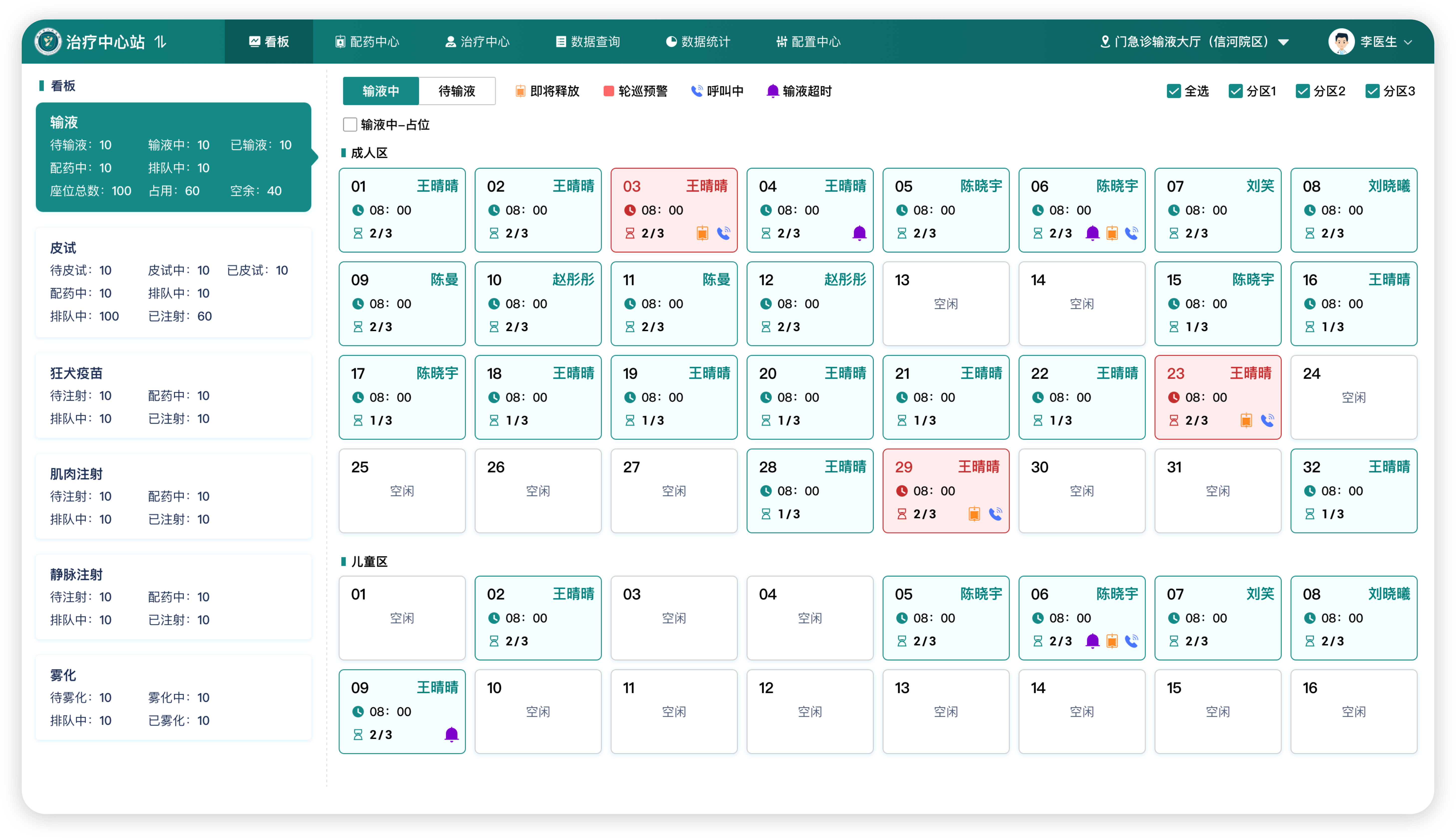
Task: Click the 呼叫中 phone legend icon
Action: [697, 91]
